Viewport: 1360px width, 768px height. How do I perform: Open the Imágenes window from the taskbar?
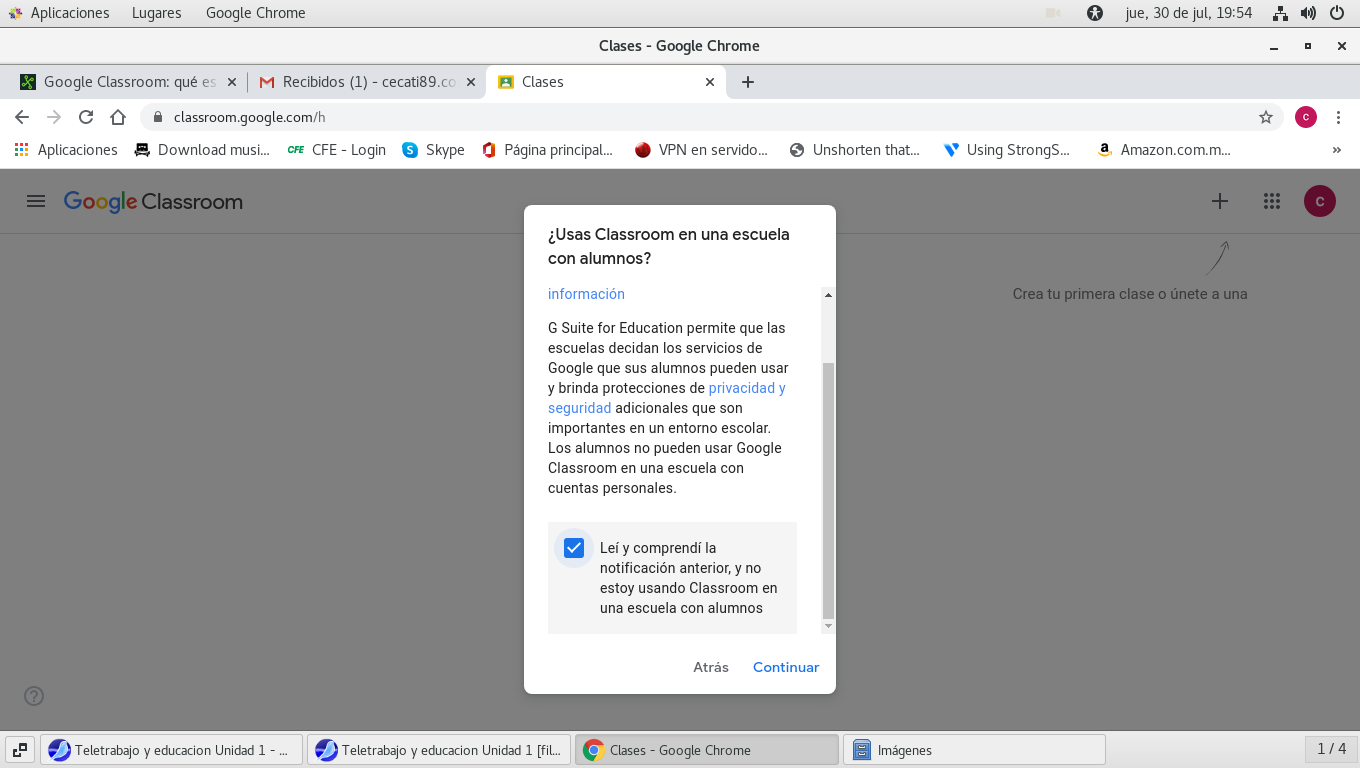pyautogui.click(x=974, y=750)
